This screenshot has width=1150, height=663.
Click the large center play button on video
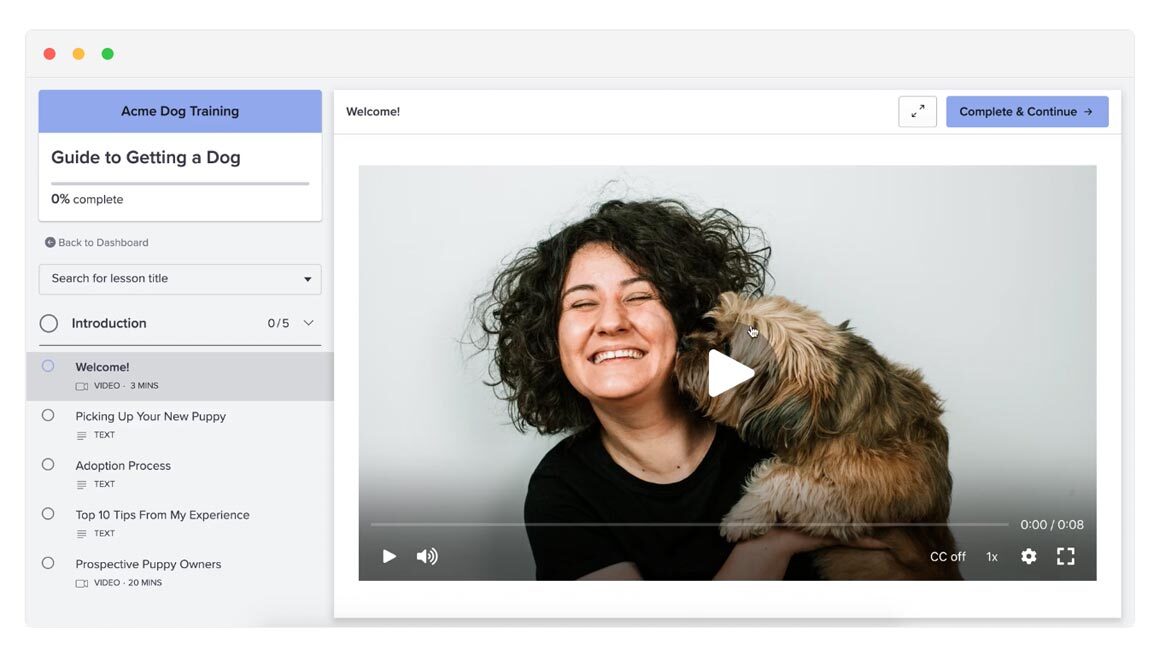730,373
